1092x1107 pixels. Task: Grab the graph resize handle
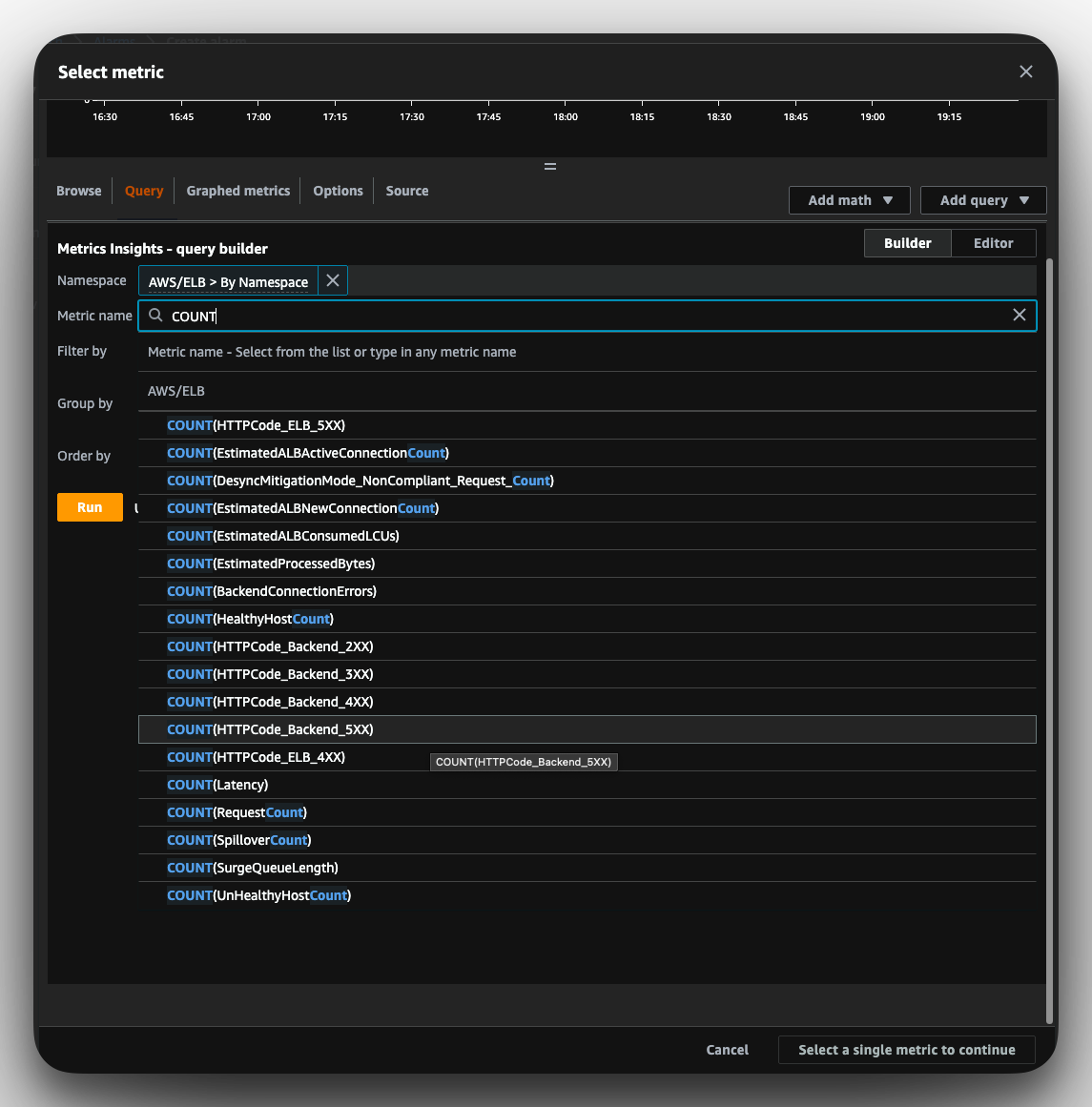click(x=550, y=167)
